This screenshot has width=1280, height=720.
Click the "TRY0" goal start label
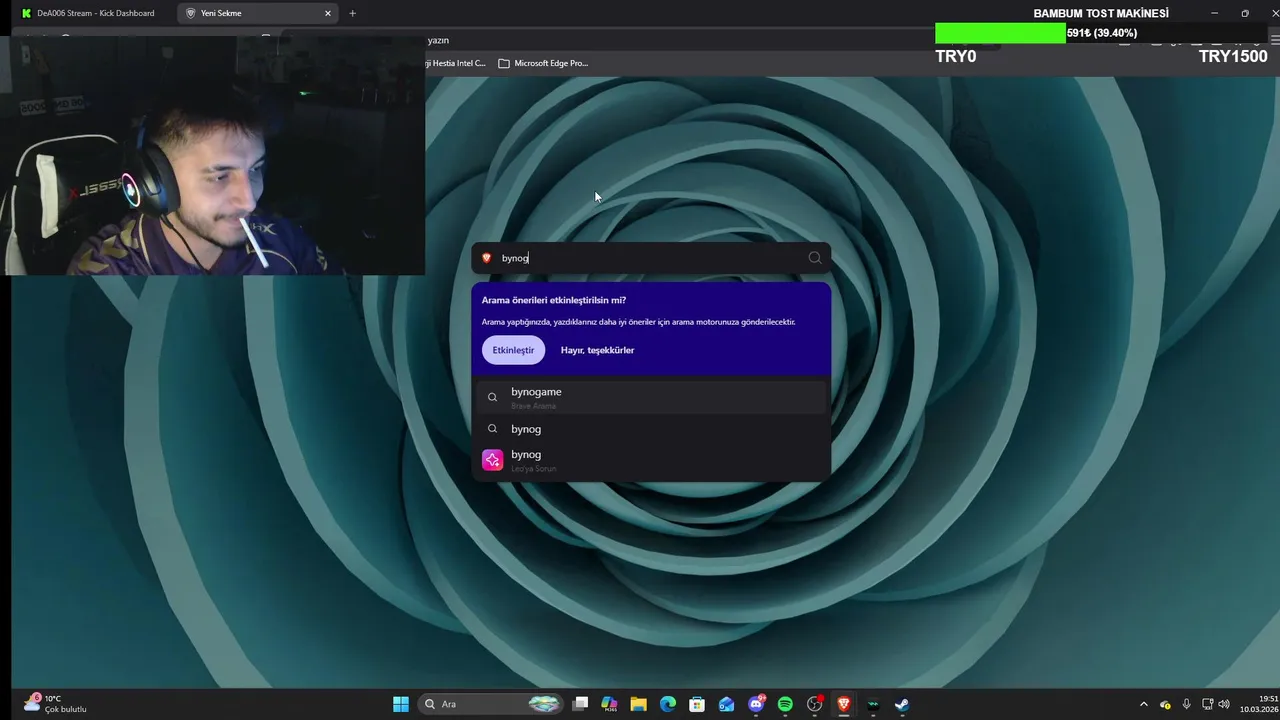(955, 56)
